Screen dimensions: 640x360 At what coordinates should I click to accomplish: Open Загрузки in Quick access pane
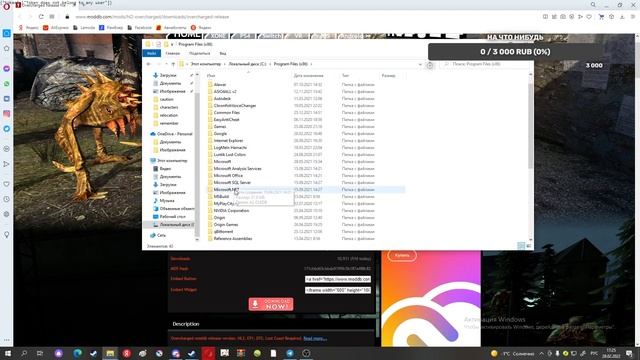pos(168,75)
